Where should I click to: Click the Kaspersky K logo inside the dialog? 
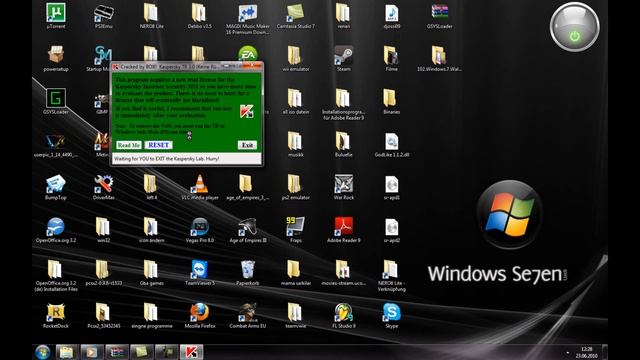247,111
